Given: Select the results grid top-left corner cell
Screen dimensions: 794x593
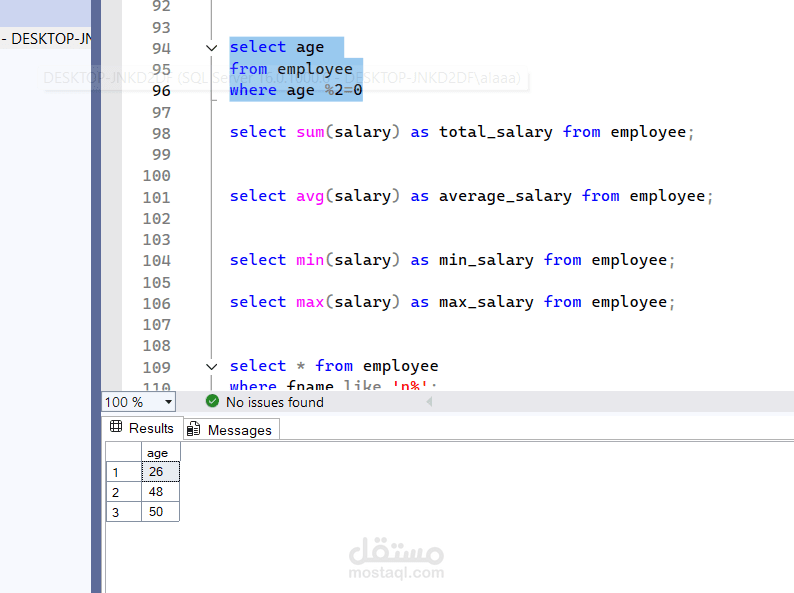Looking at the screenshot, I should tap(123, 453).
